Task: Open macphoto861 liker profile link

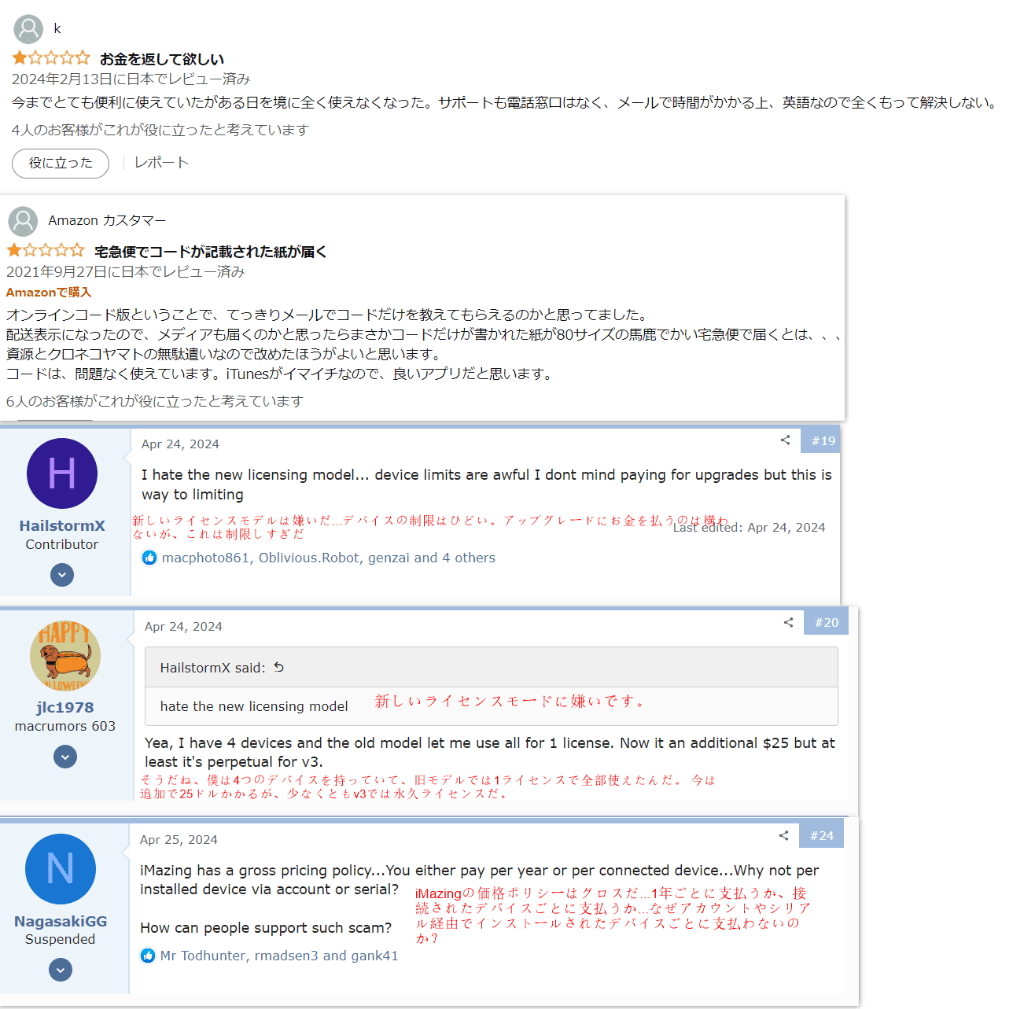Action: pyautogui.click(x=206, y=558)
